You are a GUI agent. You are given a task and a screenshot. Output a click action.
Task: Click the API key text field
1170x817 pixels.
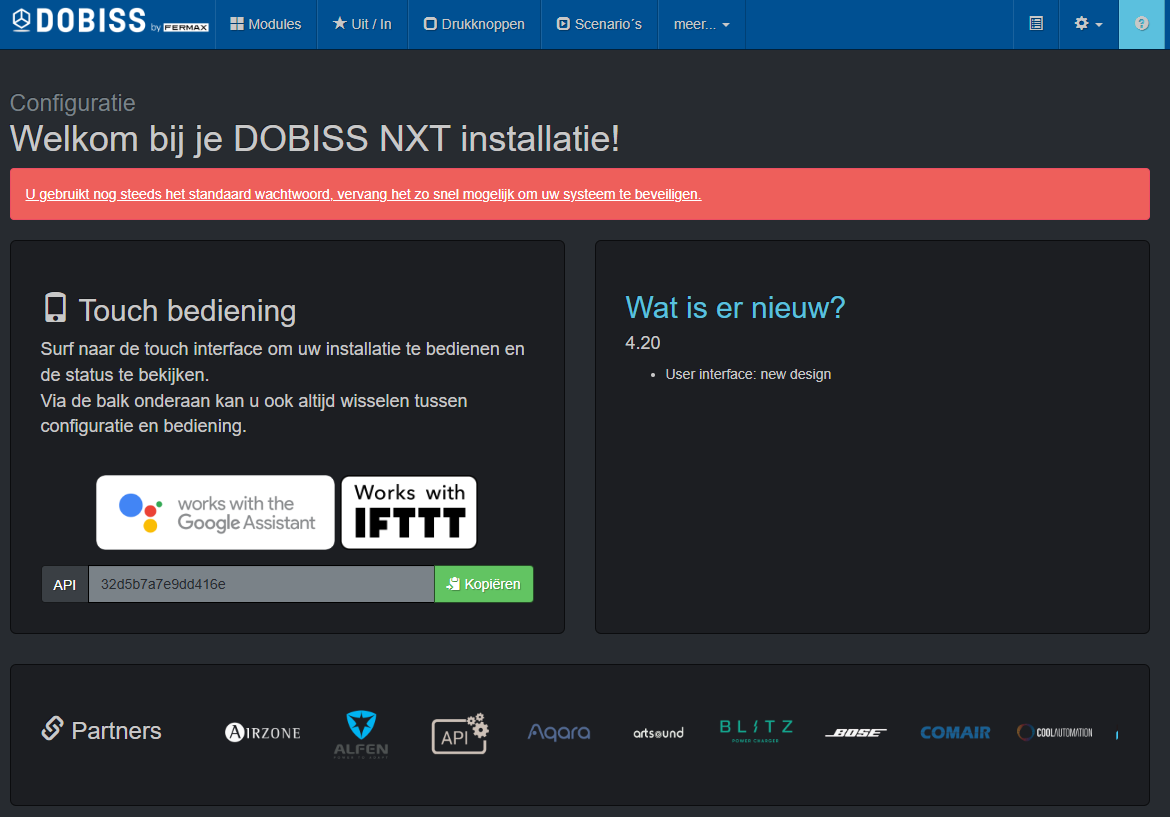coord(261,584)
